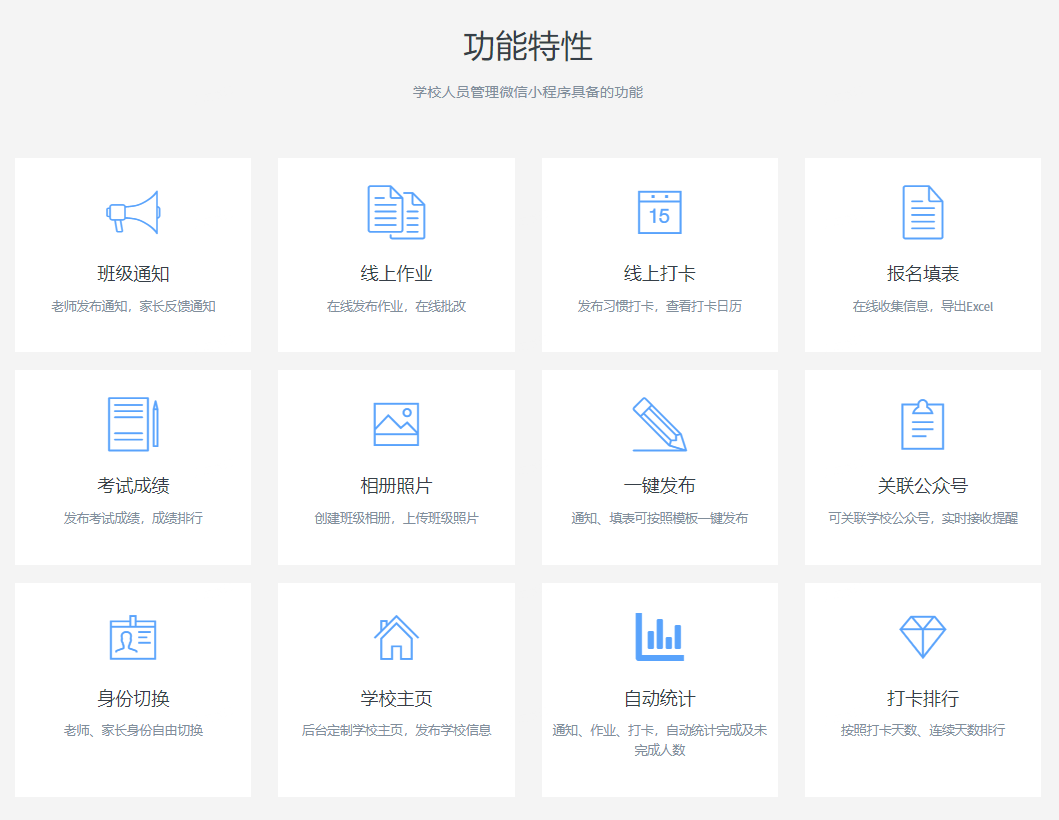Click the paper and pencil icon for 考试成绩
The height and width of the screenshot is (820, 1059).
133,424
